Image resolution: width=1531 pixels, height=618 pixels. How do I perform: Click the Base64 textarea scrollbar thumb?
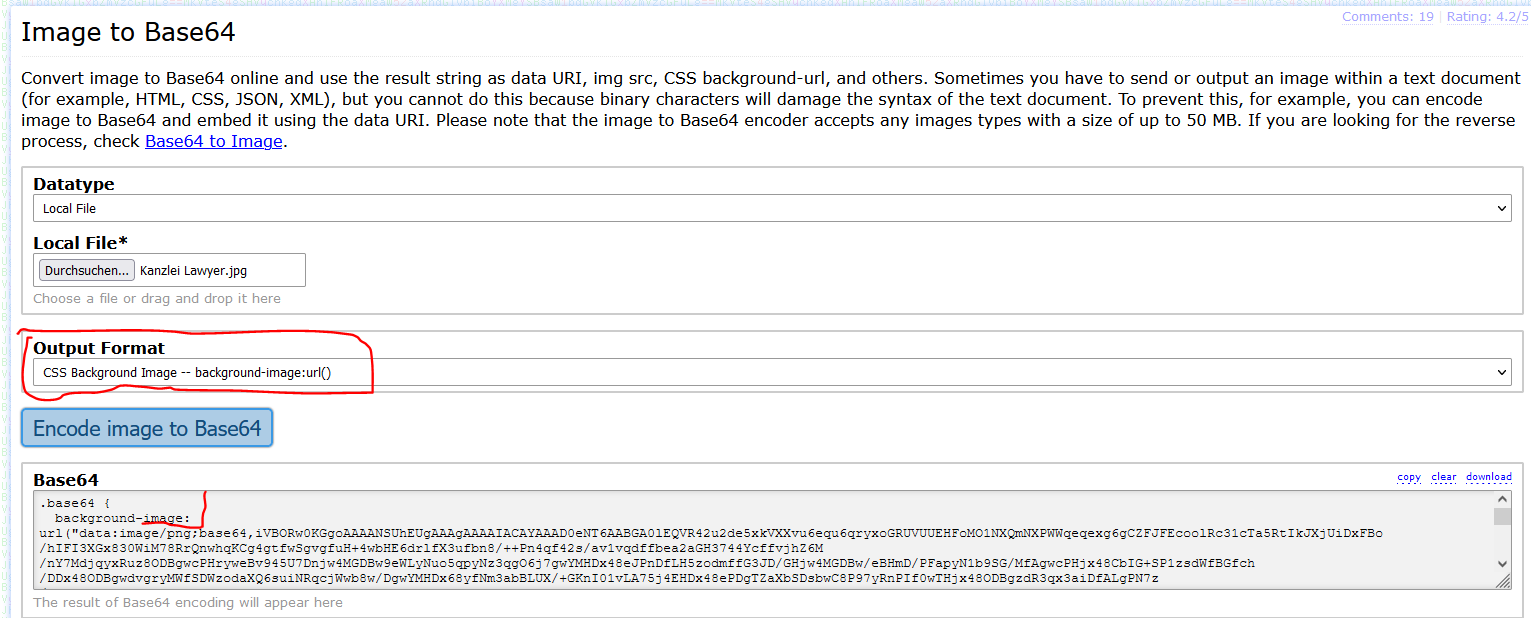click(1502, 516)
